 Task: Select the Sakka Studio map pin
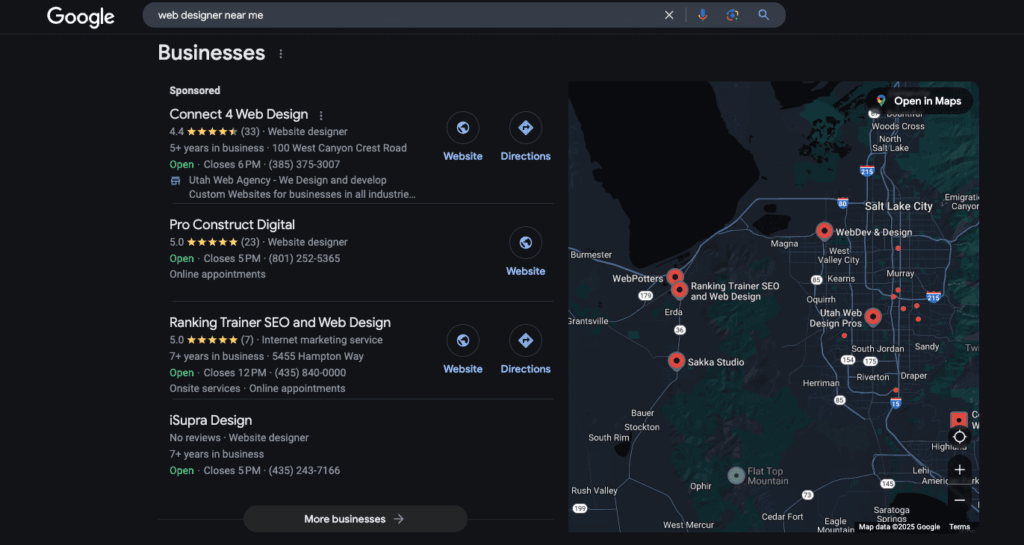pos(676,361)
